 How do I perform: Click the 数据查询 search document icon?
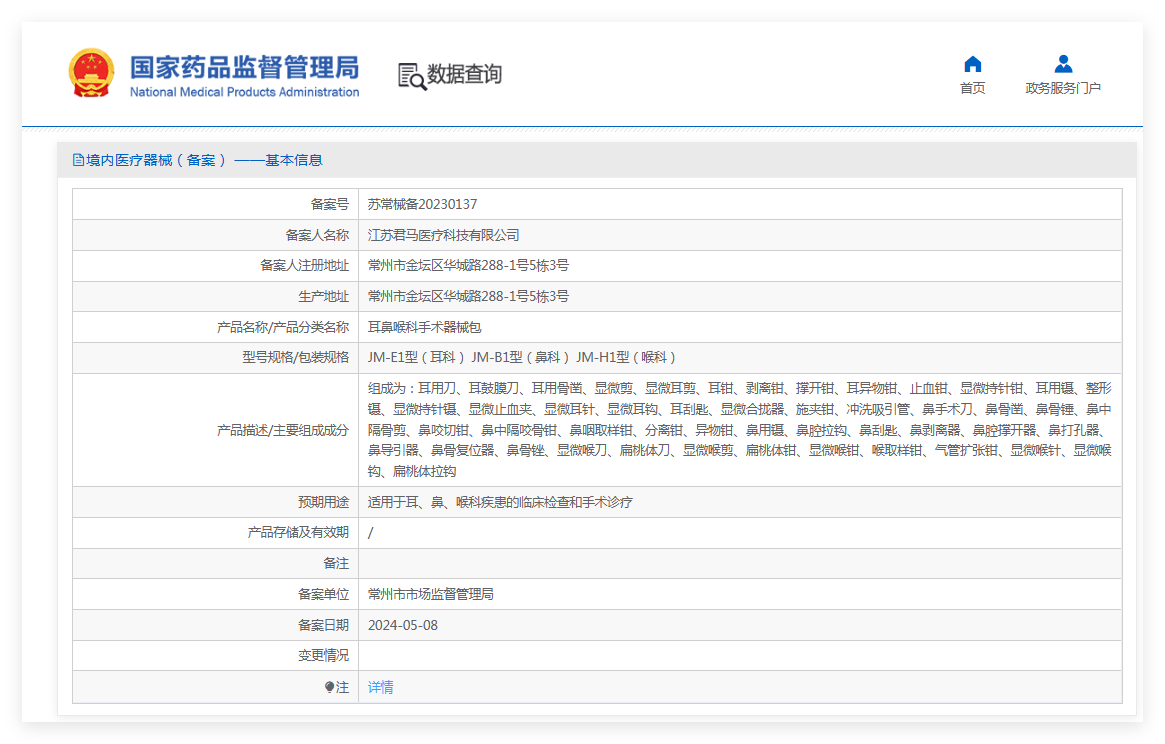[412, 77]
